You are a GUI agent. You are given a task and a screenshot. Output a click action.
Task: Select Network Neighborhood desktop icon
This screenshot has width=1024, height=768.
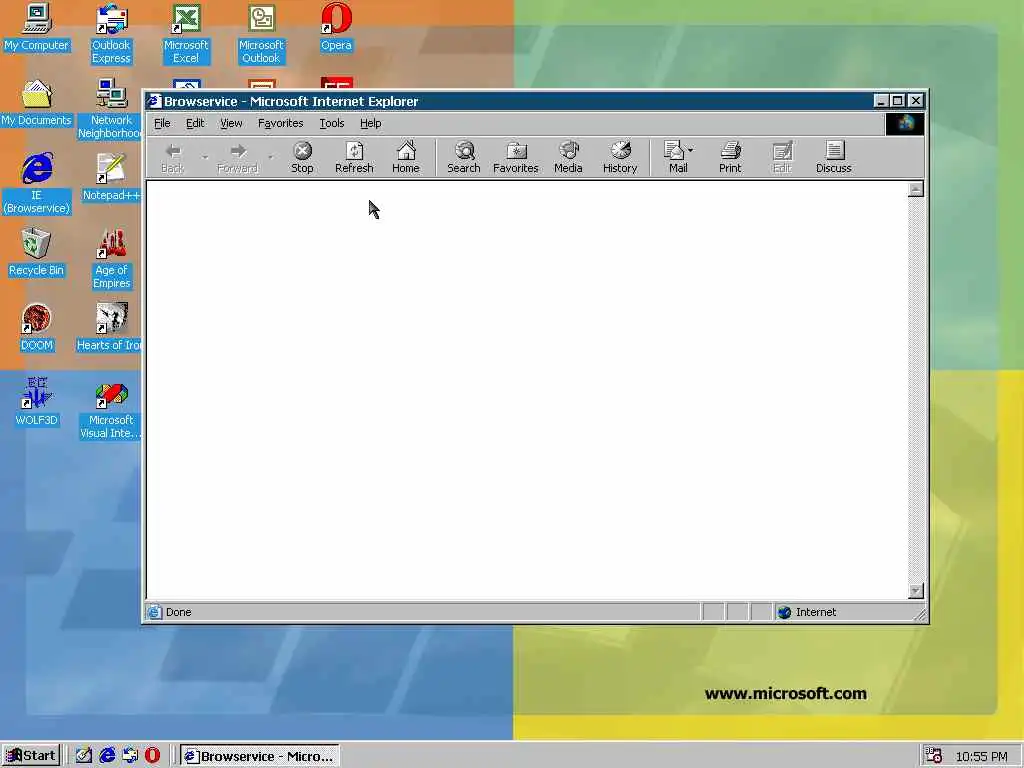(111, 110)
